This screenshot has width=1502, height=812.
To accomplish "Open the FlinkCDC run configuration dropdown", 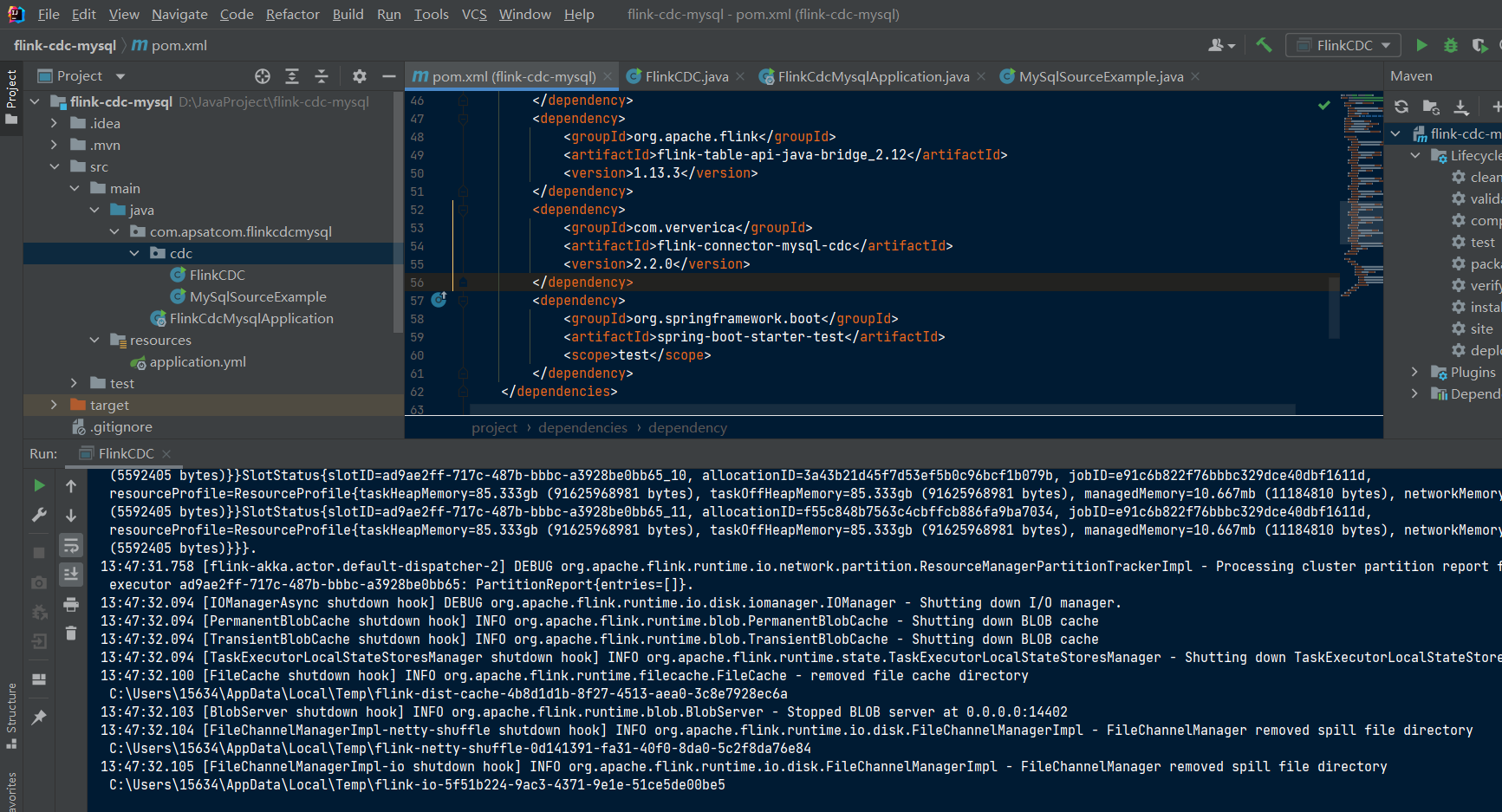I will point(1343,45).
